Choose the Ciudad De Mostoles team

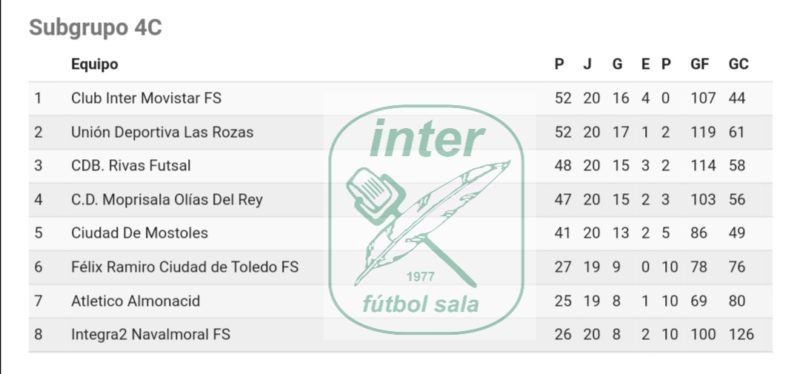(x=140, y=233)
